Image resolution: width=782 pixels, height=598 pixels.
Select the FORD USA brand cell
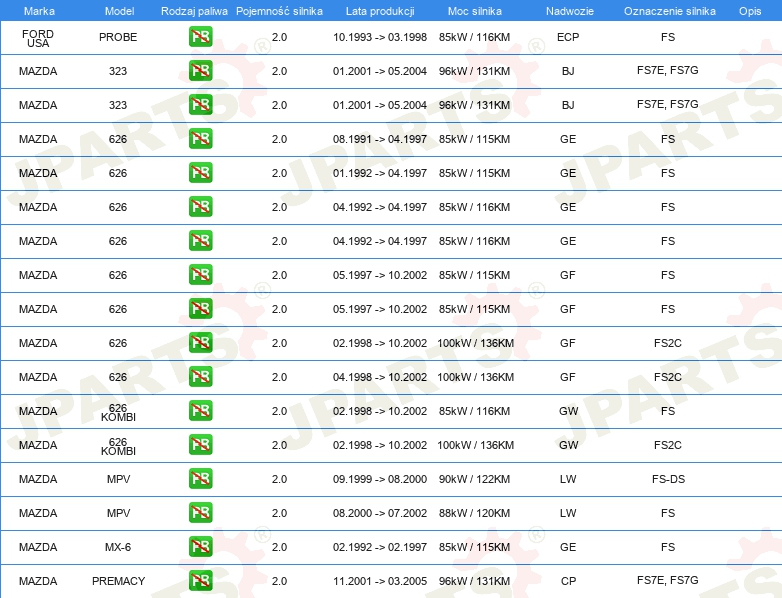click(38, 38)
